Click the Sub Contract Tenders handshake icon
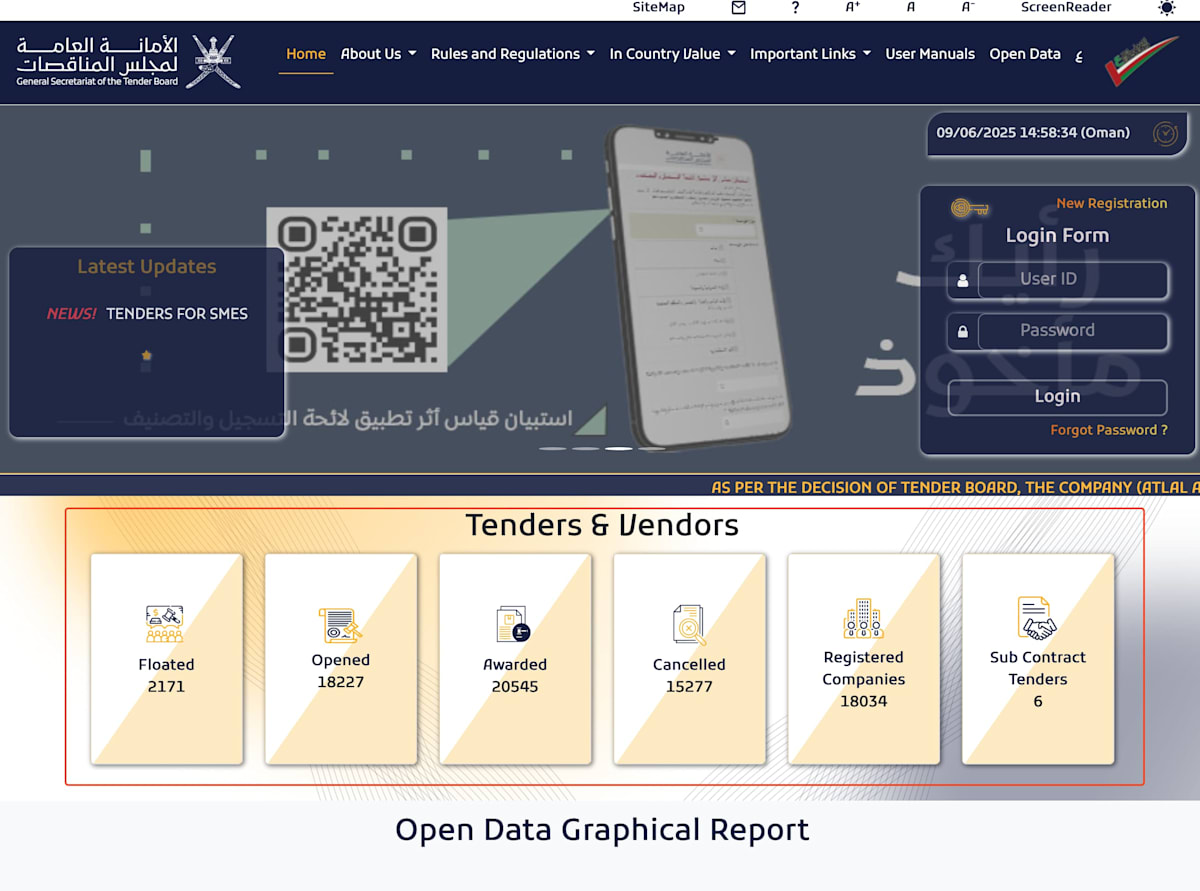Viewport: 1200px width, 891px height. click(1037, 618)
